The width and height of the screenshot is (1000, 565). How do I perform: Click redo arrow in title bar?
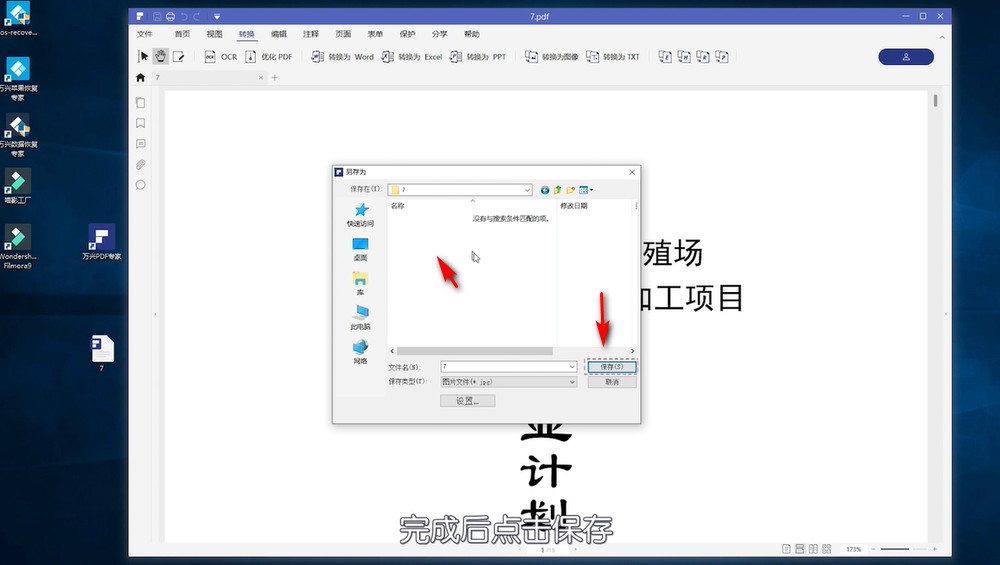click(197, 17)
